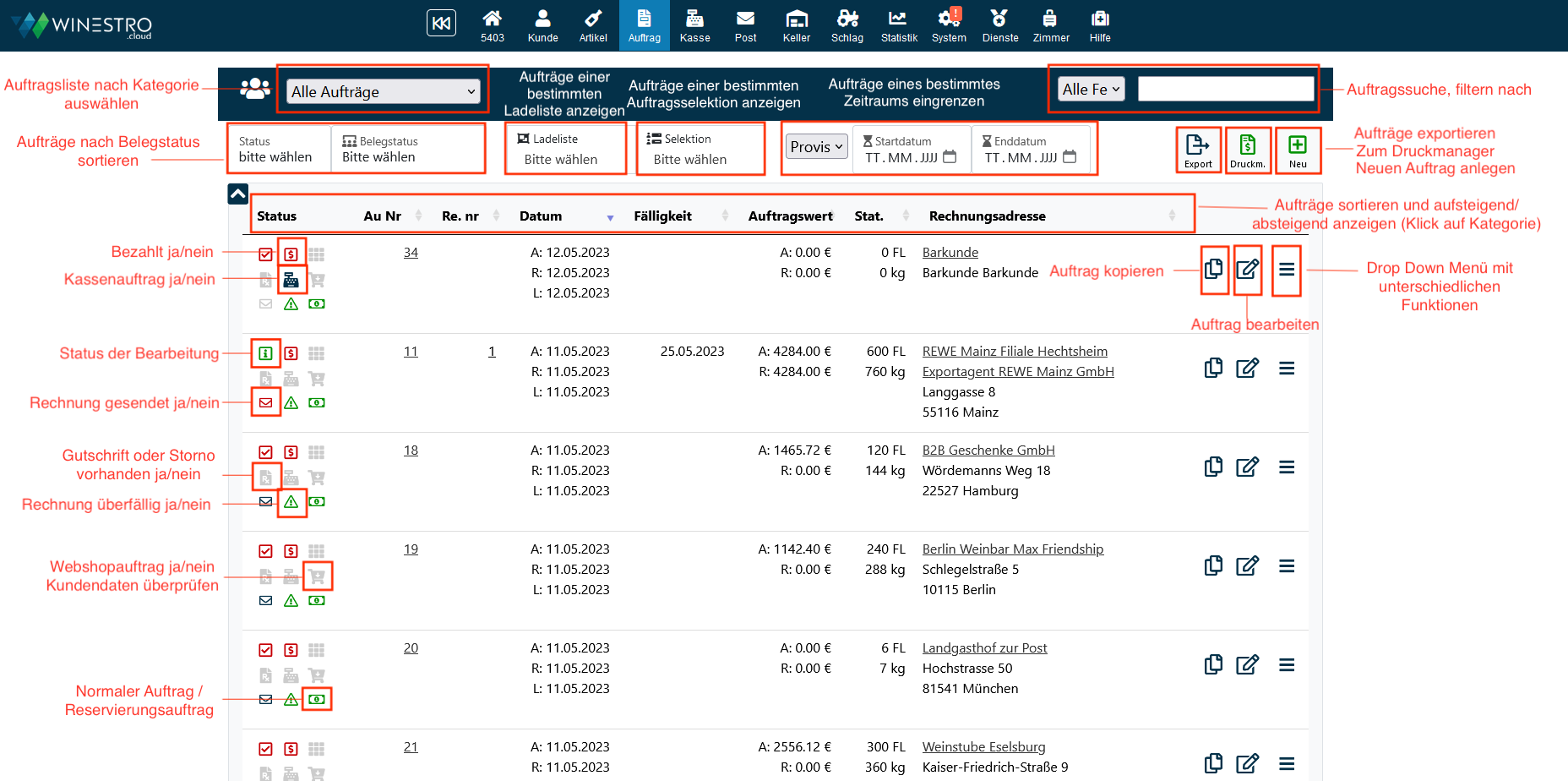Click the Landgasthof zur Post customer link
This screenshot has height=781, width=1568.
pos(984,648)
